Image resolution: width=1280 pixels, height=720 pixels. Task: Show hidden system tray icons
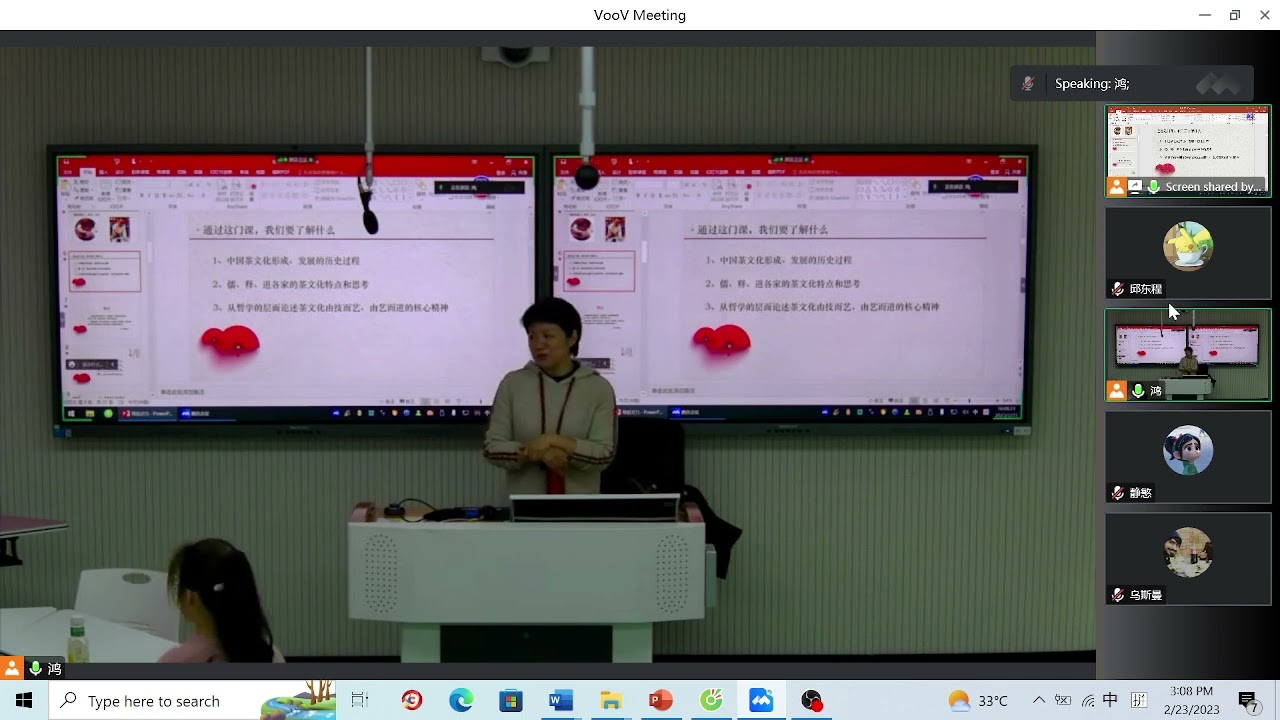tap(1039, 700)
